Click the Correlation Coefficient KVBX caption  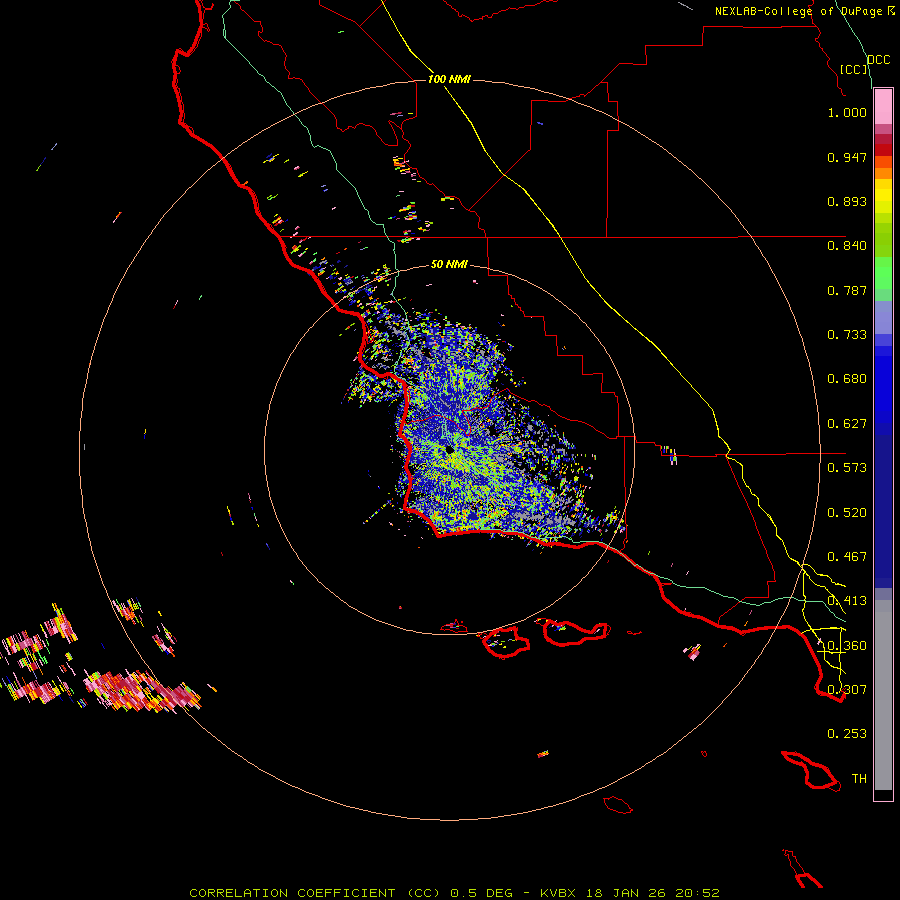pos(455,893)
